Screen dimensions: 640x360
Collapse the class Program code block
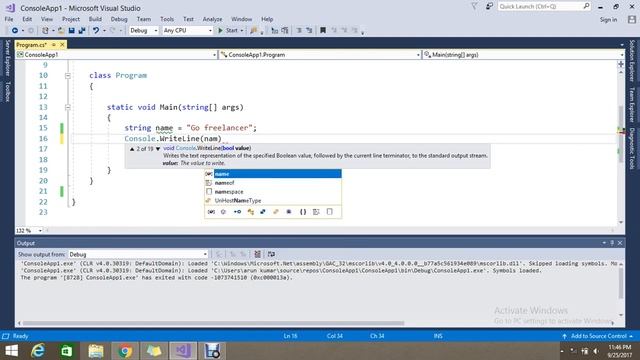point(68,76)
